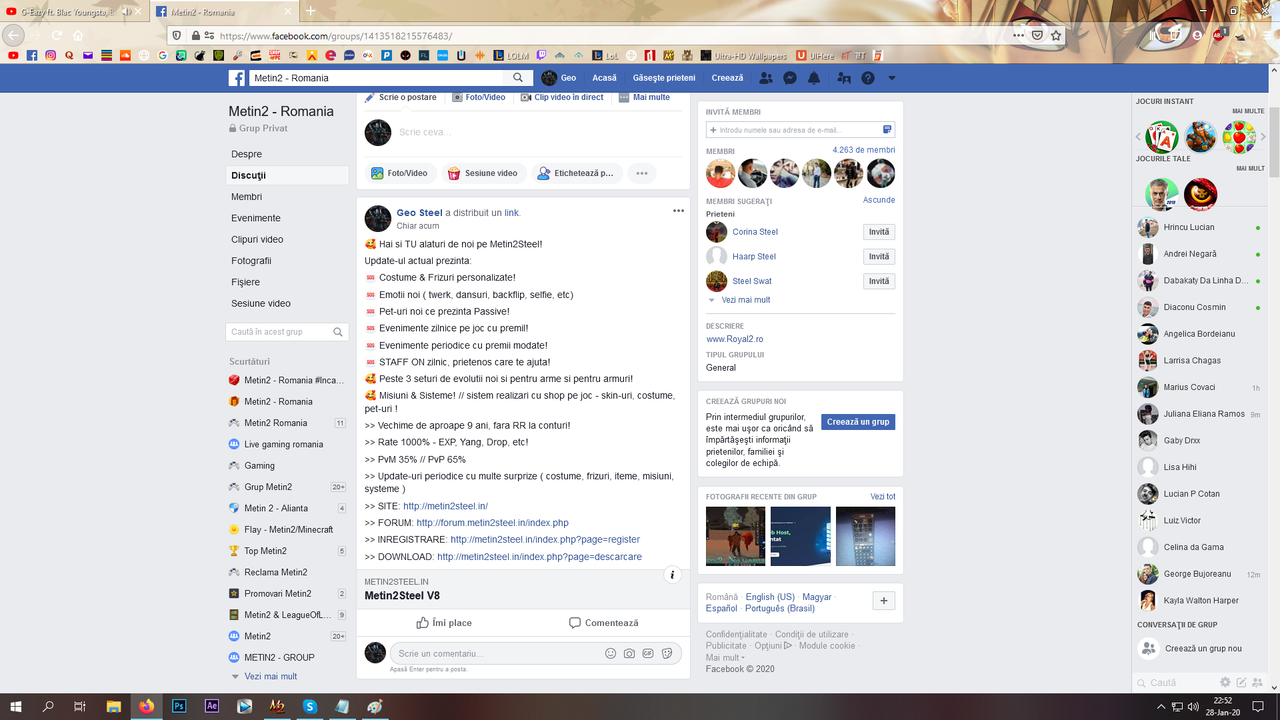Open Facebook friend requests icon
The height and width of the screenshot is (720, 1280).
tap(766, 78)
